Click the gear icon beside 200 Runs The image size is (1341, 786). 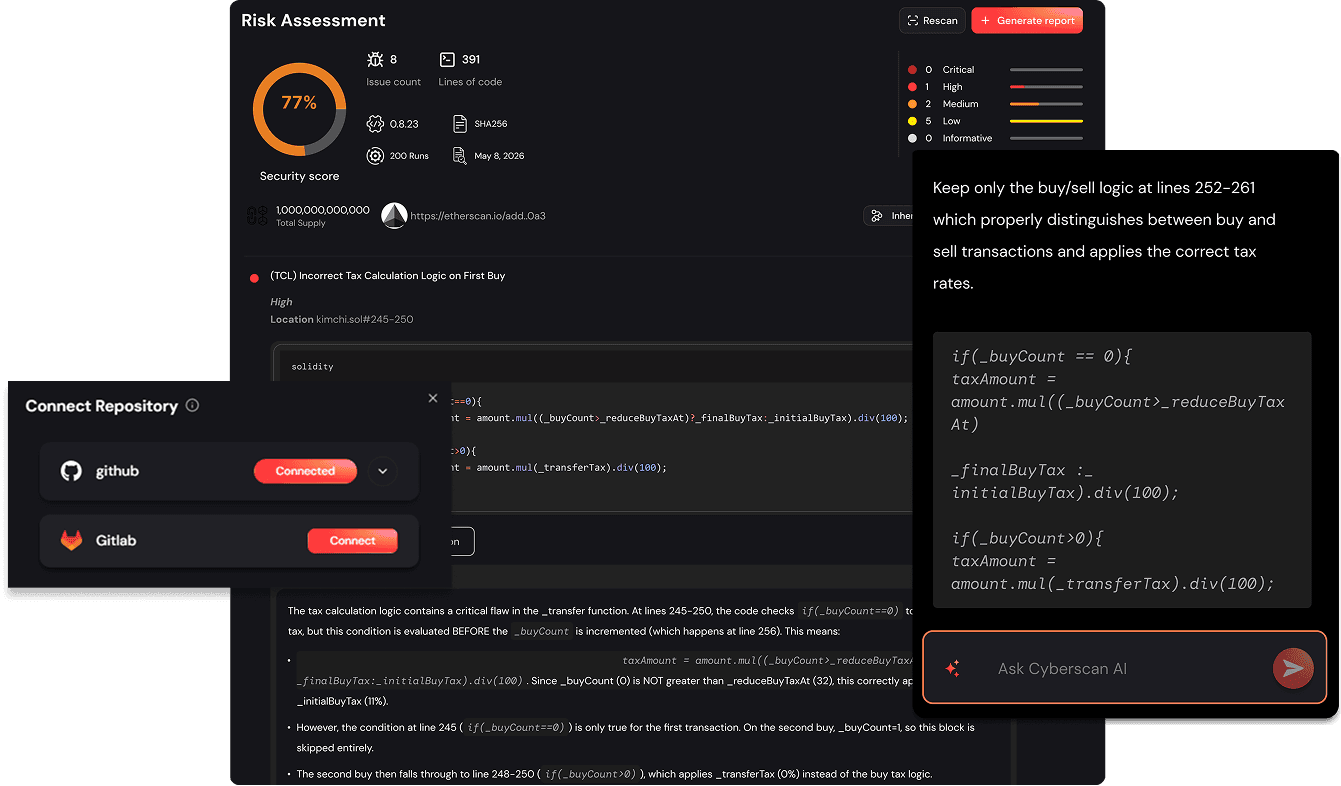pyautogui.click(x=375, y=156)
